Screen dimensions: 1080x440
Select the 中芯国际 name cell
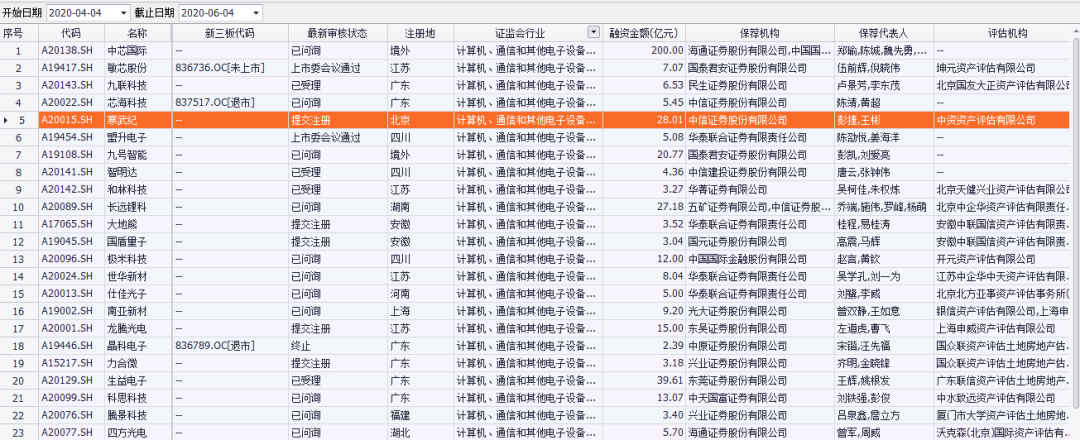[138, 50]
